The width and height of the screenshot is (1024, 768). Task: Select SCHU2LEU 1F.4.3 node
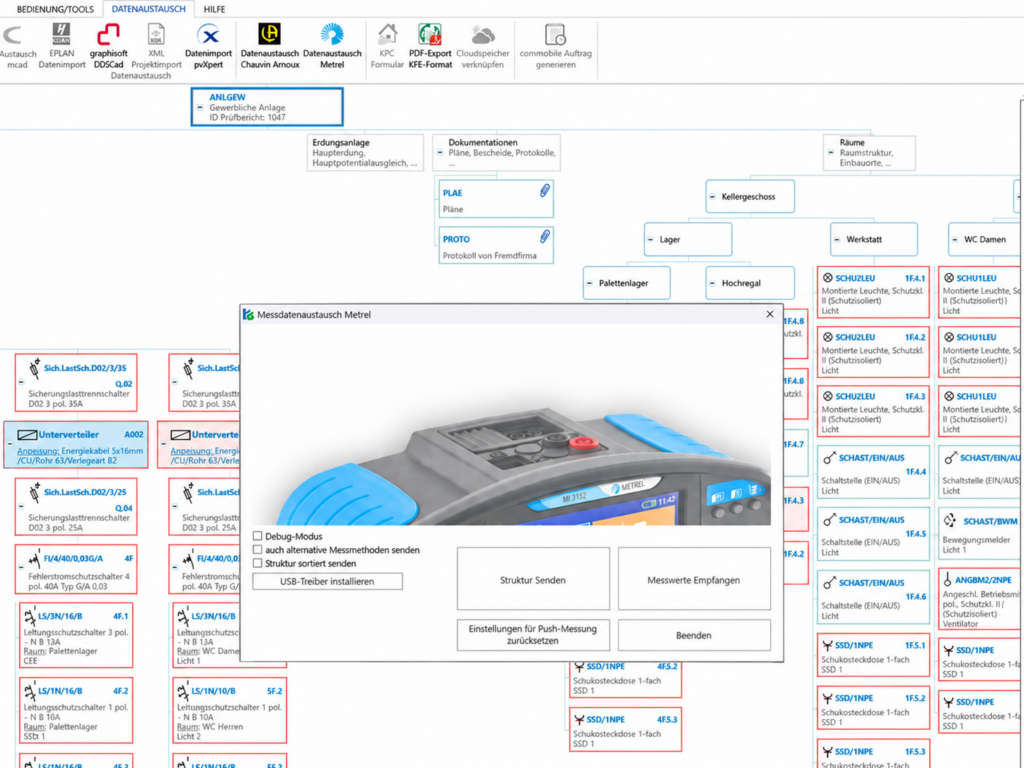coord(872,411)
